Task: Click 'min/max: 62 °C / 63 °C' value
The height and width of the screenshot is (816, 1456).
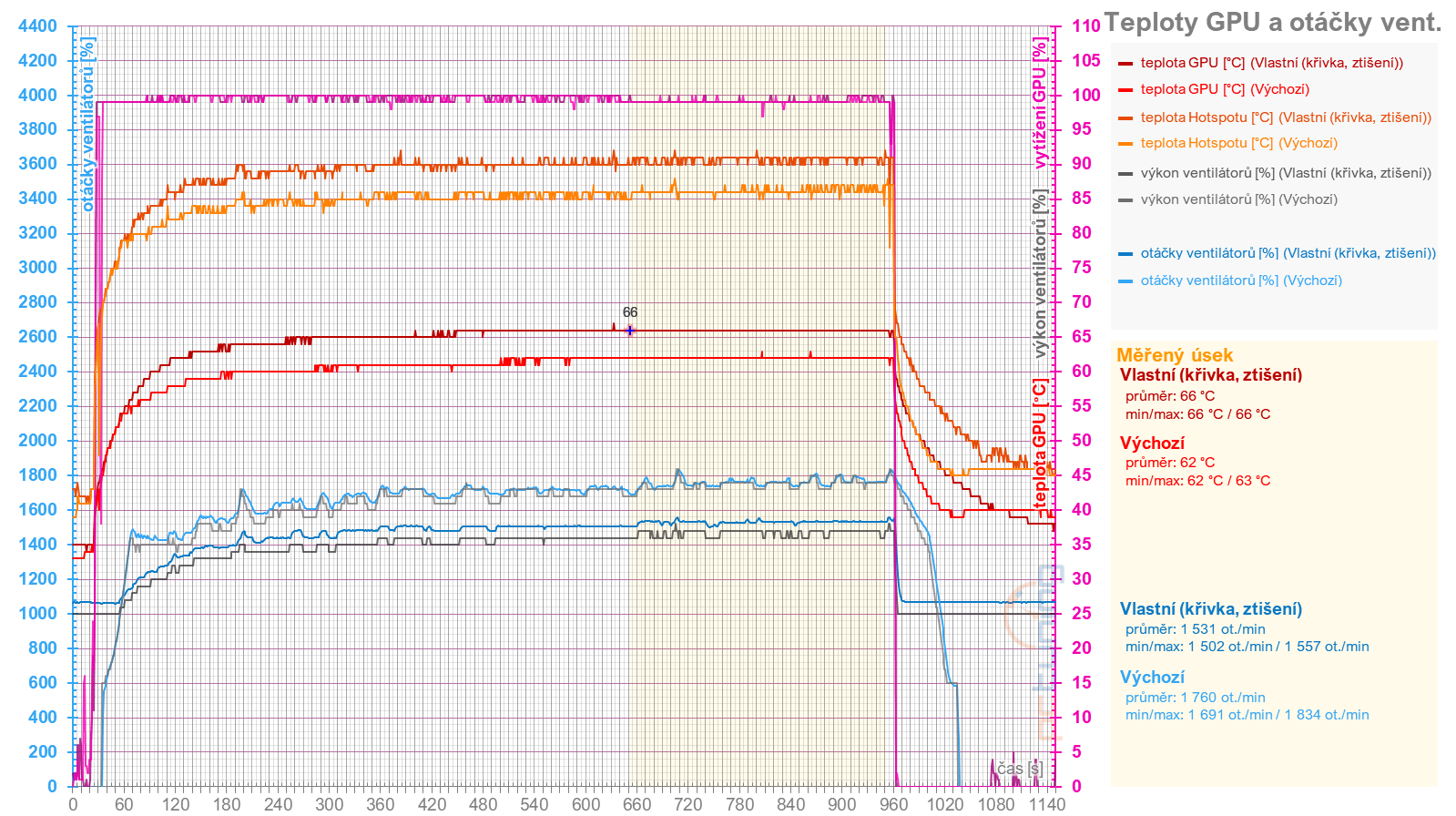Action: [1197, 481]
